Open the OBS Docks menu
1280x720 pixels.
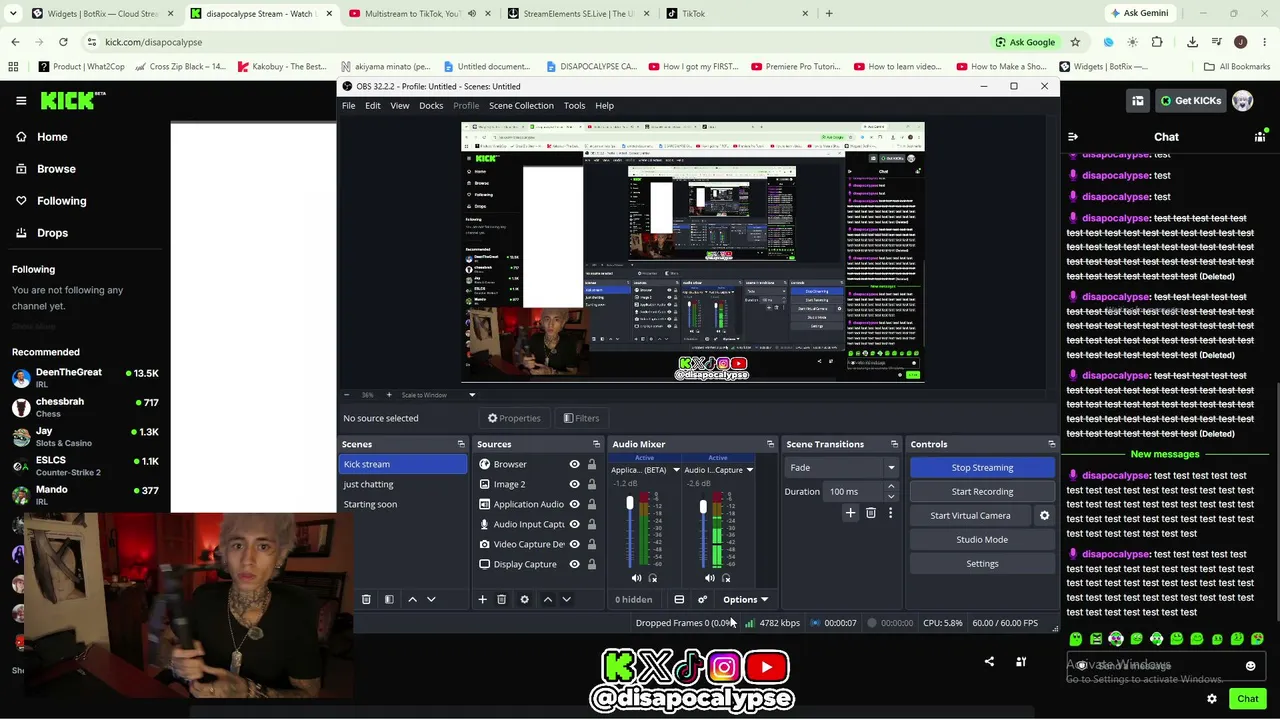coord(431,105)
